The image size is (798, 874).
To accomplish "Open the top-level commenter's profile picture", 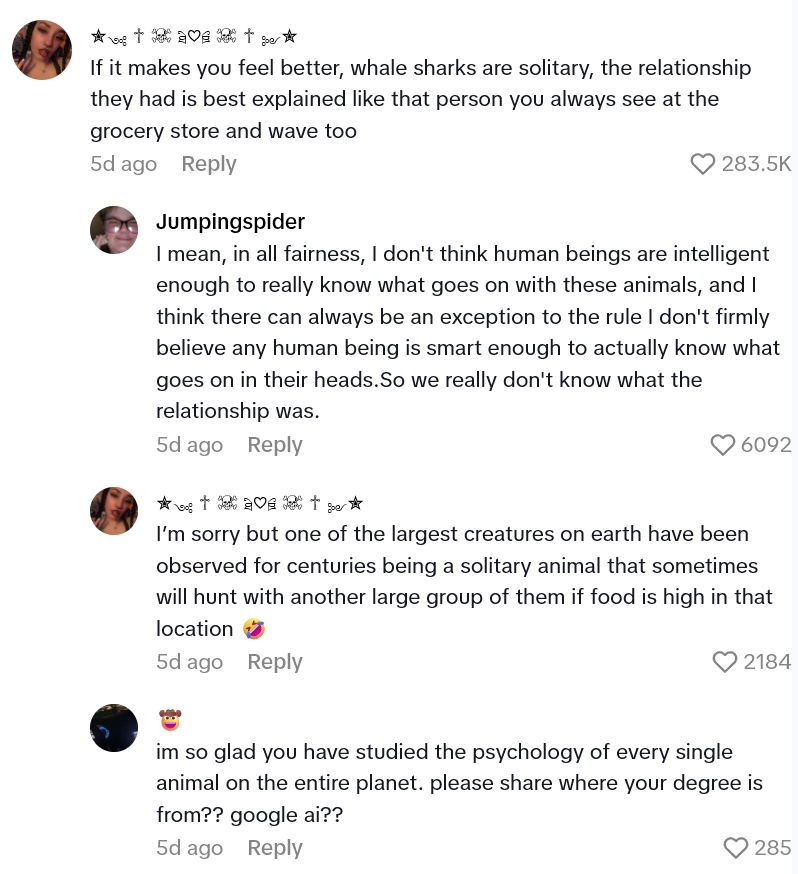I will point(42,50).
